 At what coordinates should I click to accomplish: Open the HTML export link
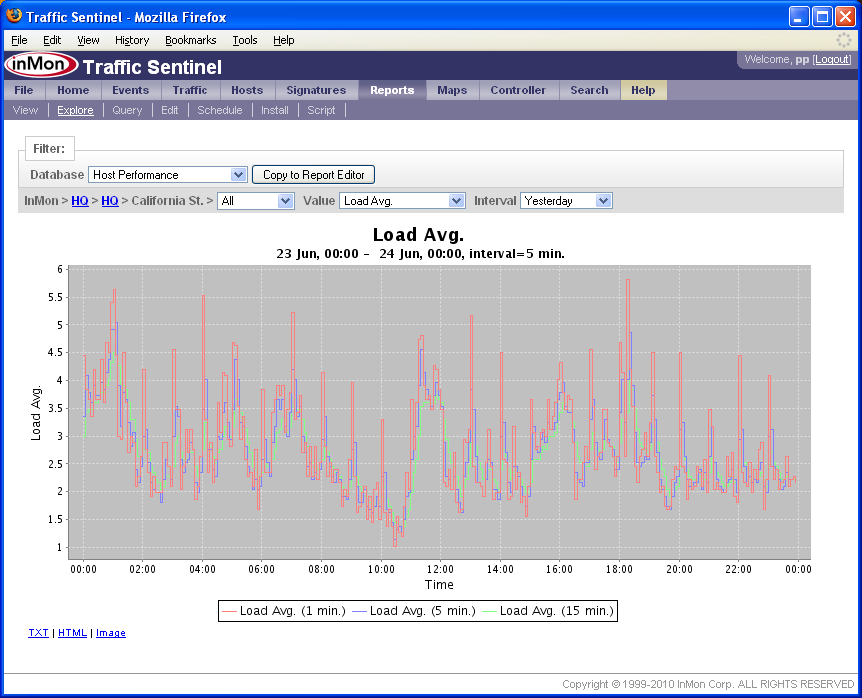pyautogui.click(x=72, y=633)
